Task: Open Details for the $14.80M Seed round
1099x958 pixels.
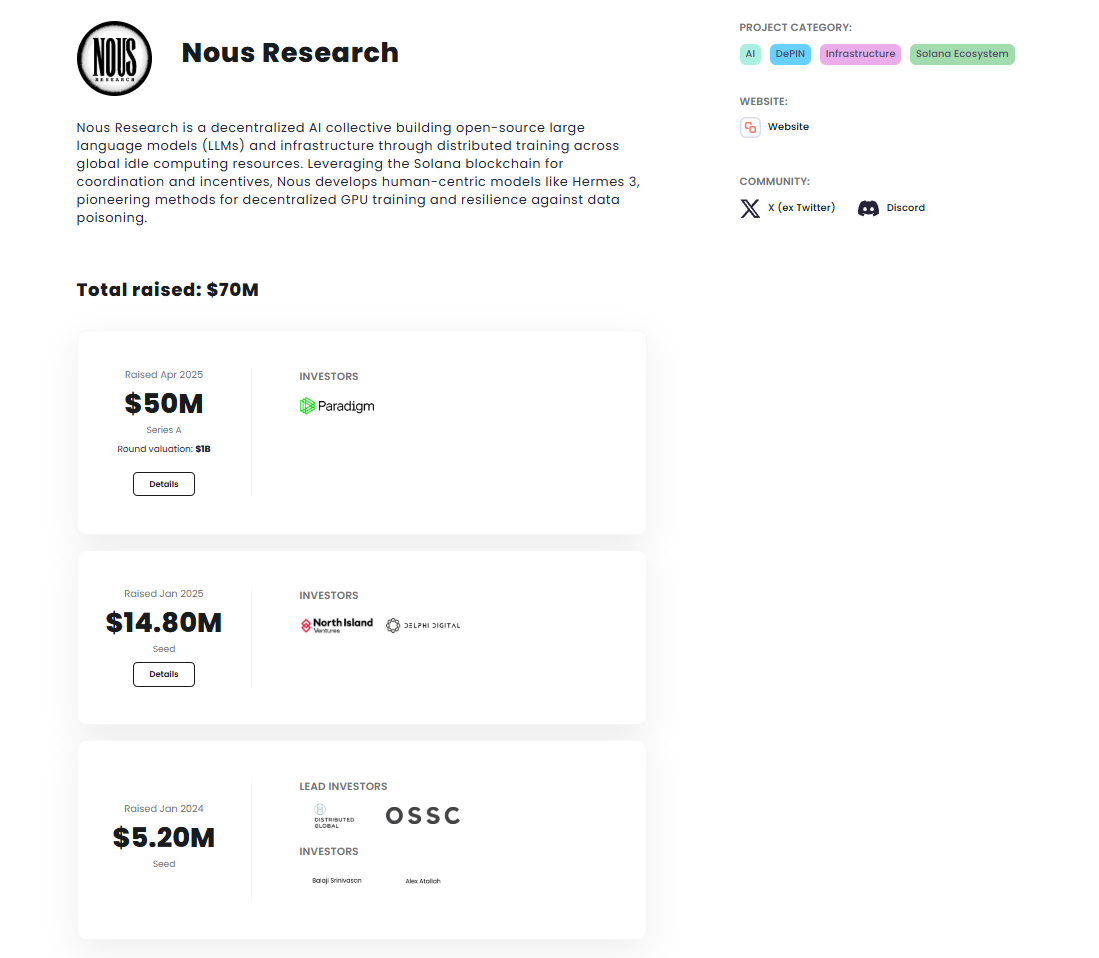Action: [164, 674]
